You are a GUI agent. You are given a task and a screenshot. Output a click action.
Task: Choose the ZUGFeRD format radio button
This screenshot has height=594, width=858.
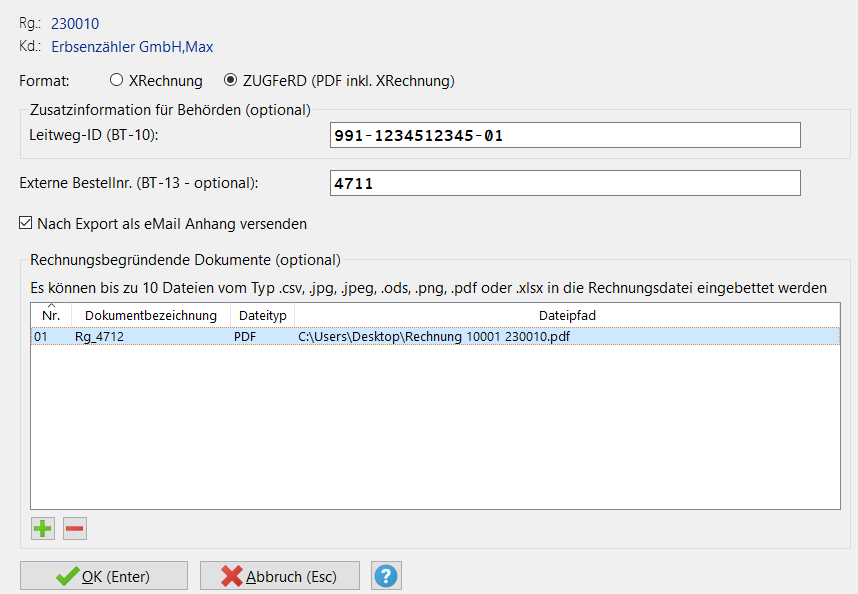231,80
